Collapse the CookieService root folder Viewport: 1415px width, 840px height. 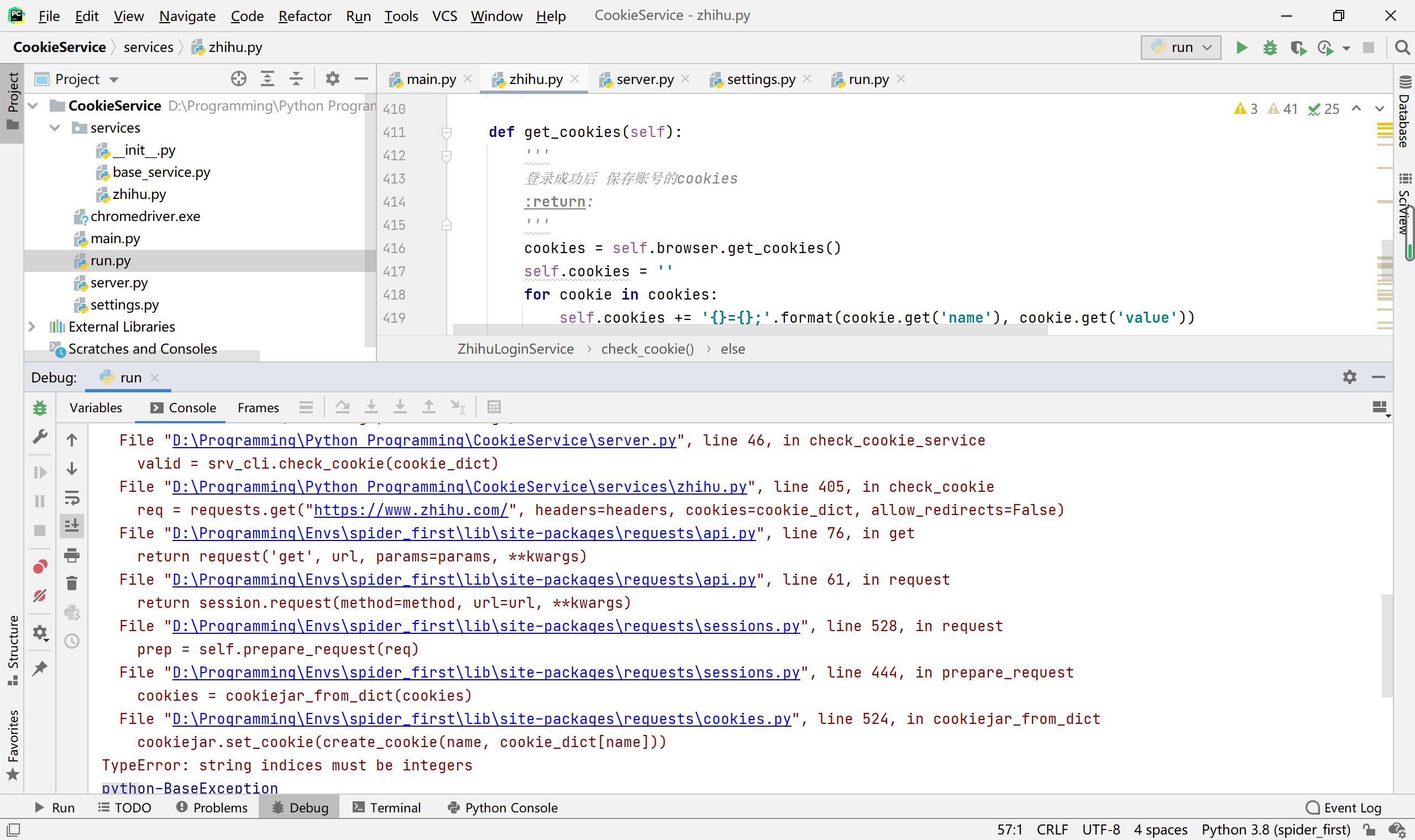coord(33,106)
